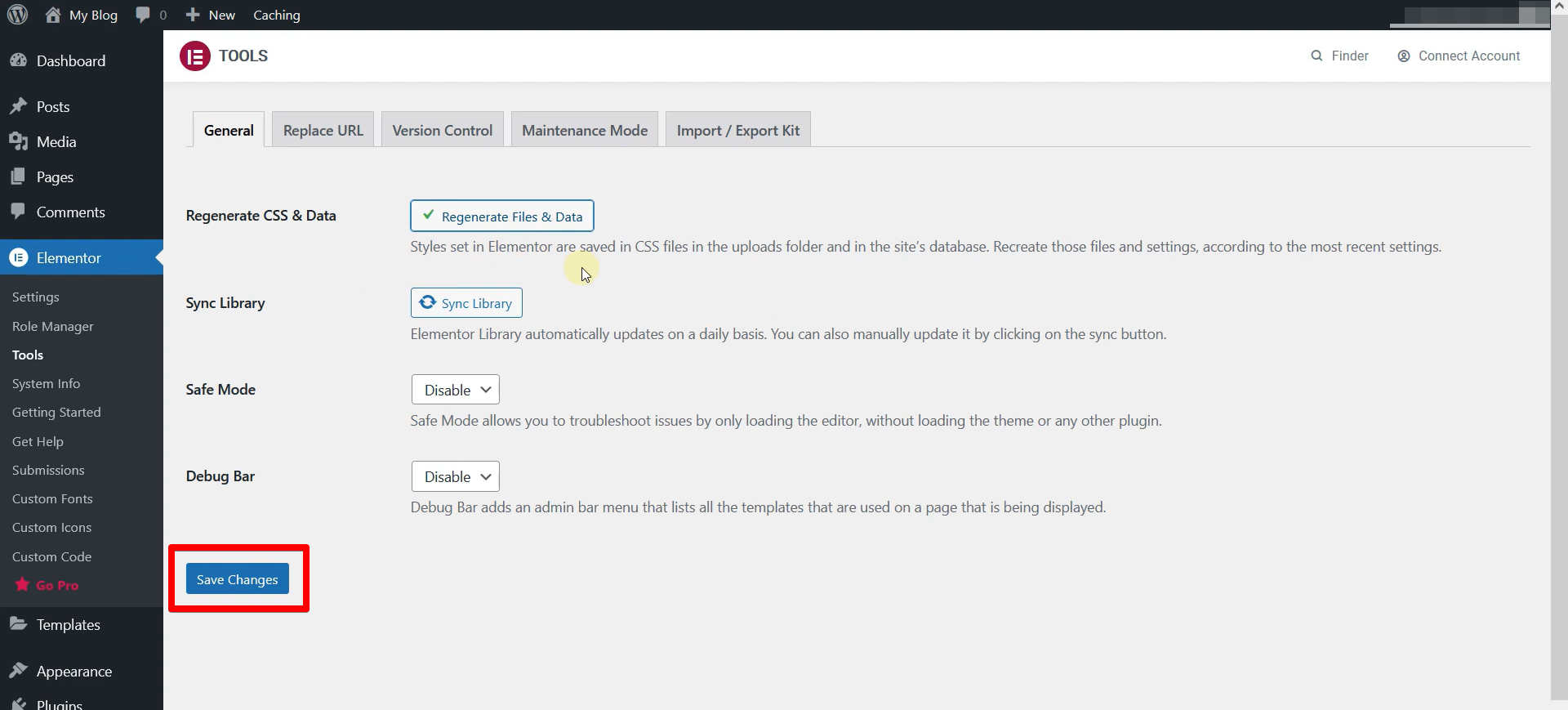Open the Maintenance Mode tab

click(x=585, y=130)
